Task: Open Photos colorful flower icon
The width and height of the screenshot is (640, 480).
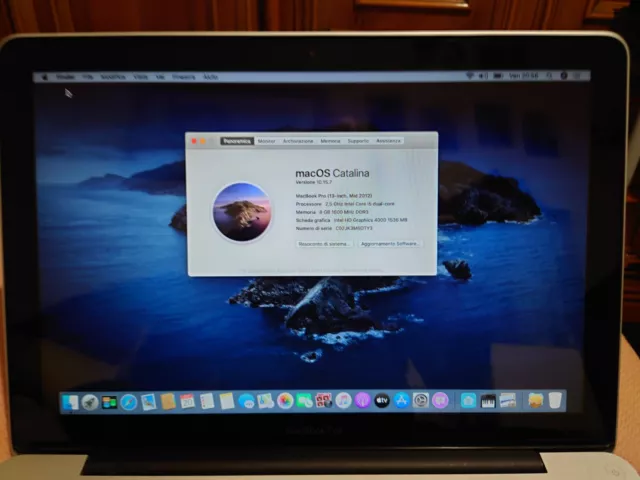Action: [x=285, y=401]
